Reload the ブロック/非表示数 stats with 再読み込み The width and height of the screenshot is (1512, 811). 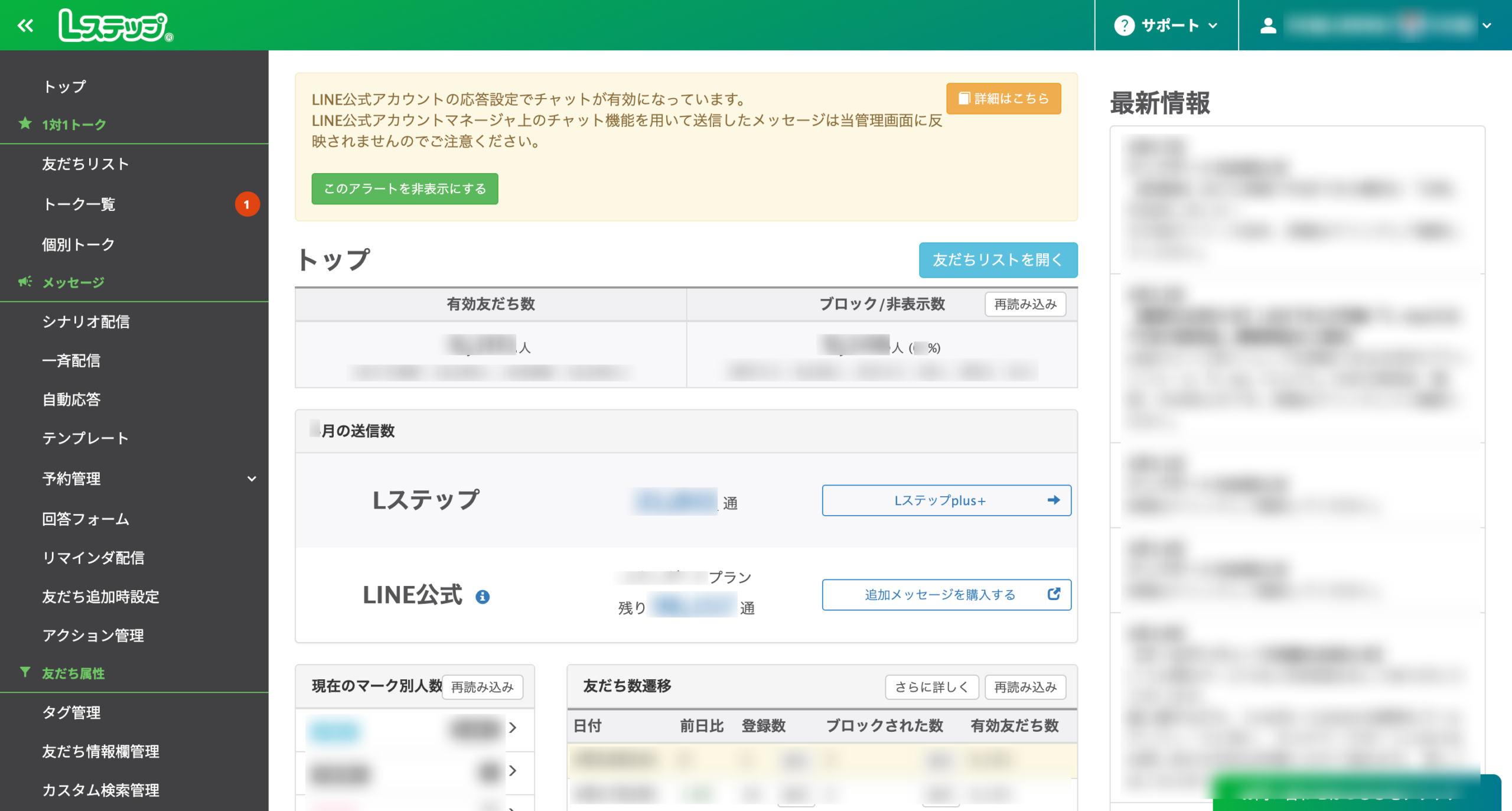[1025, 304]
